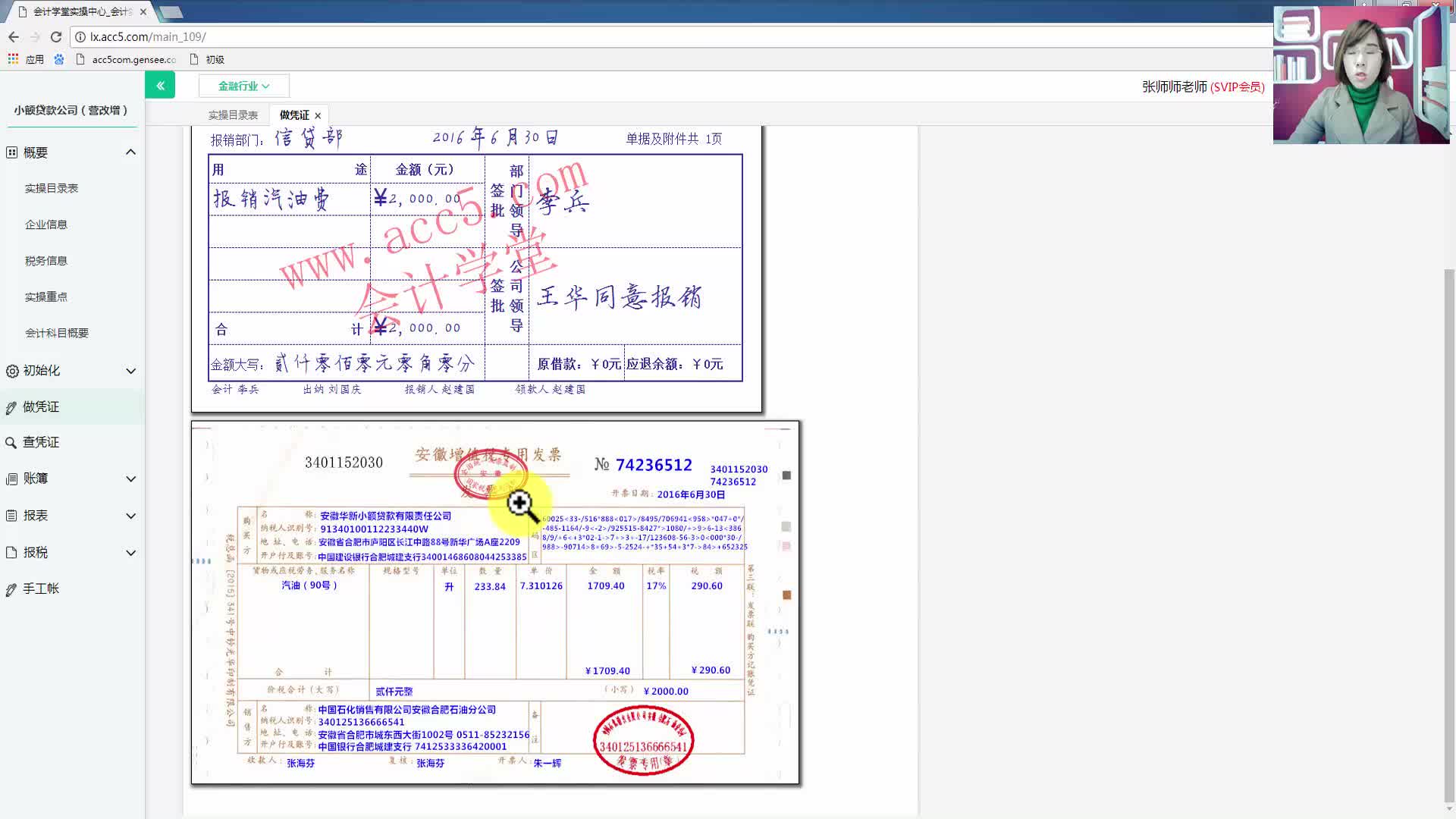Open the bookmarks apps grid icon

13,58
